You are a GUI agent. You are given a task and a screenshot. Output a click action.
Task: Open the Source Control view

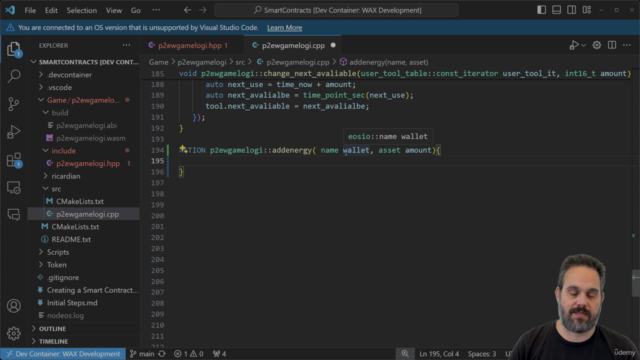13,104
